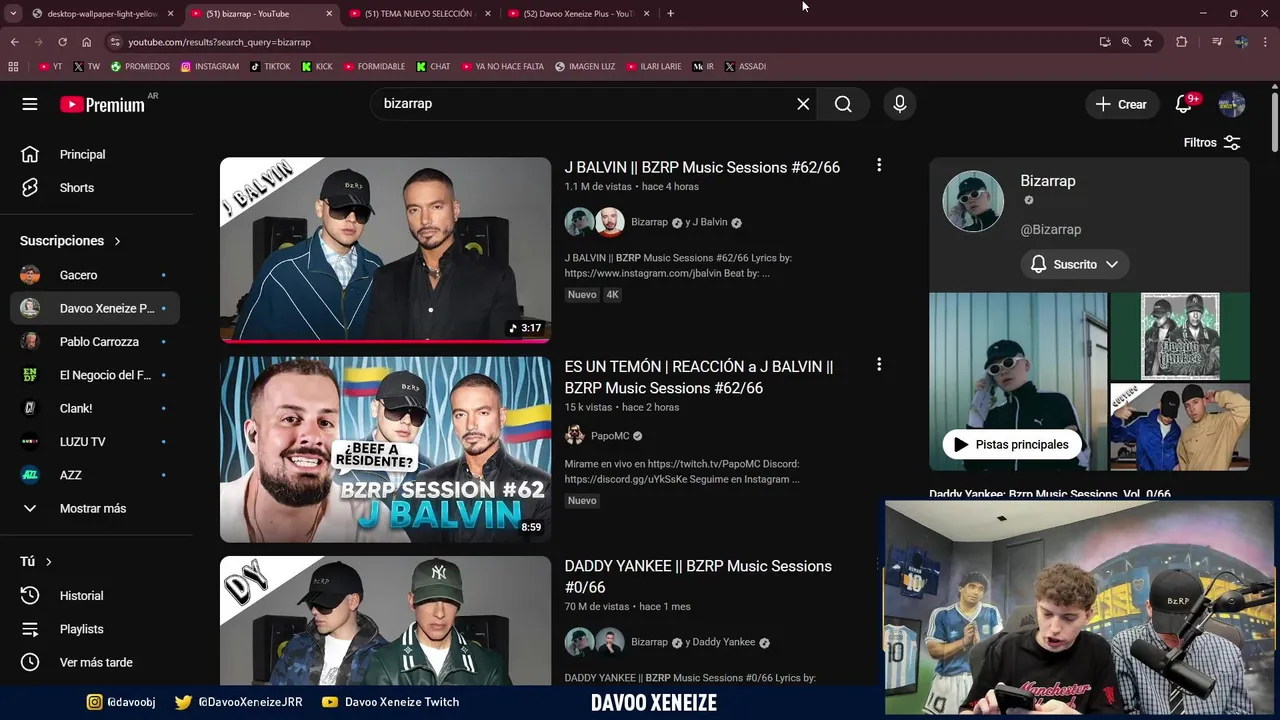Go to the browser home page
This screenshot has height=720, width=1280.
point(86,42)
